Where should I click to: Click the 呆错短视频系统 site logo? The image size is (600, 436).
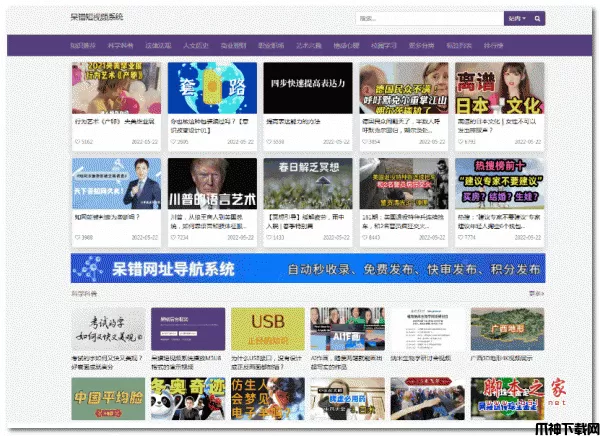point(97,18)
